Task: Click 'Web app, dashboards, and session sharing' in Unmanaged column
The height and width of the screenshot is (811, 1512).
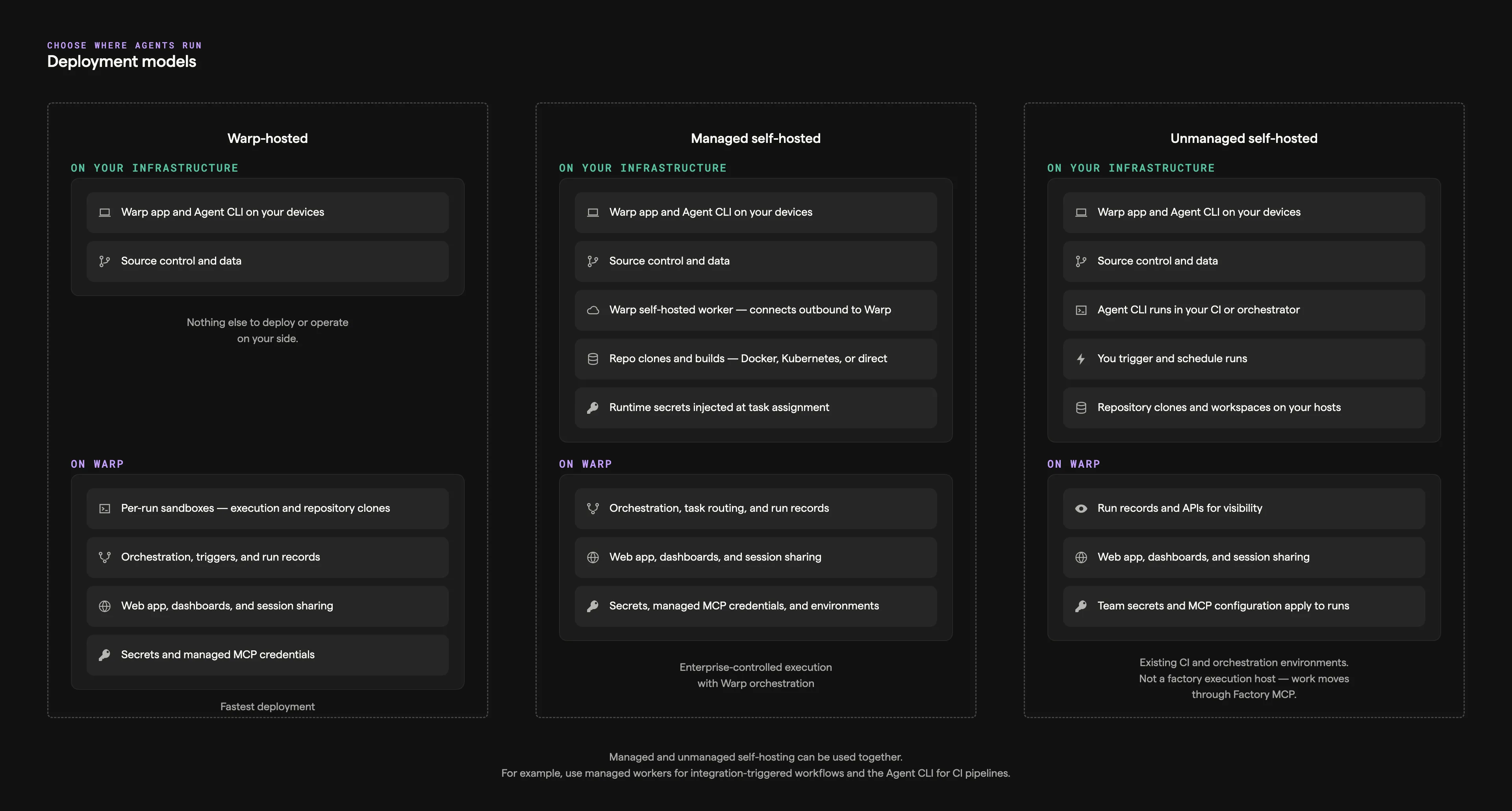Action: point(1203,557)
